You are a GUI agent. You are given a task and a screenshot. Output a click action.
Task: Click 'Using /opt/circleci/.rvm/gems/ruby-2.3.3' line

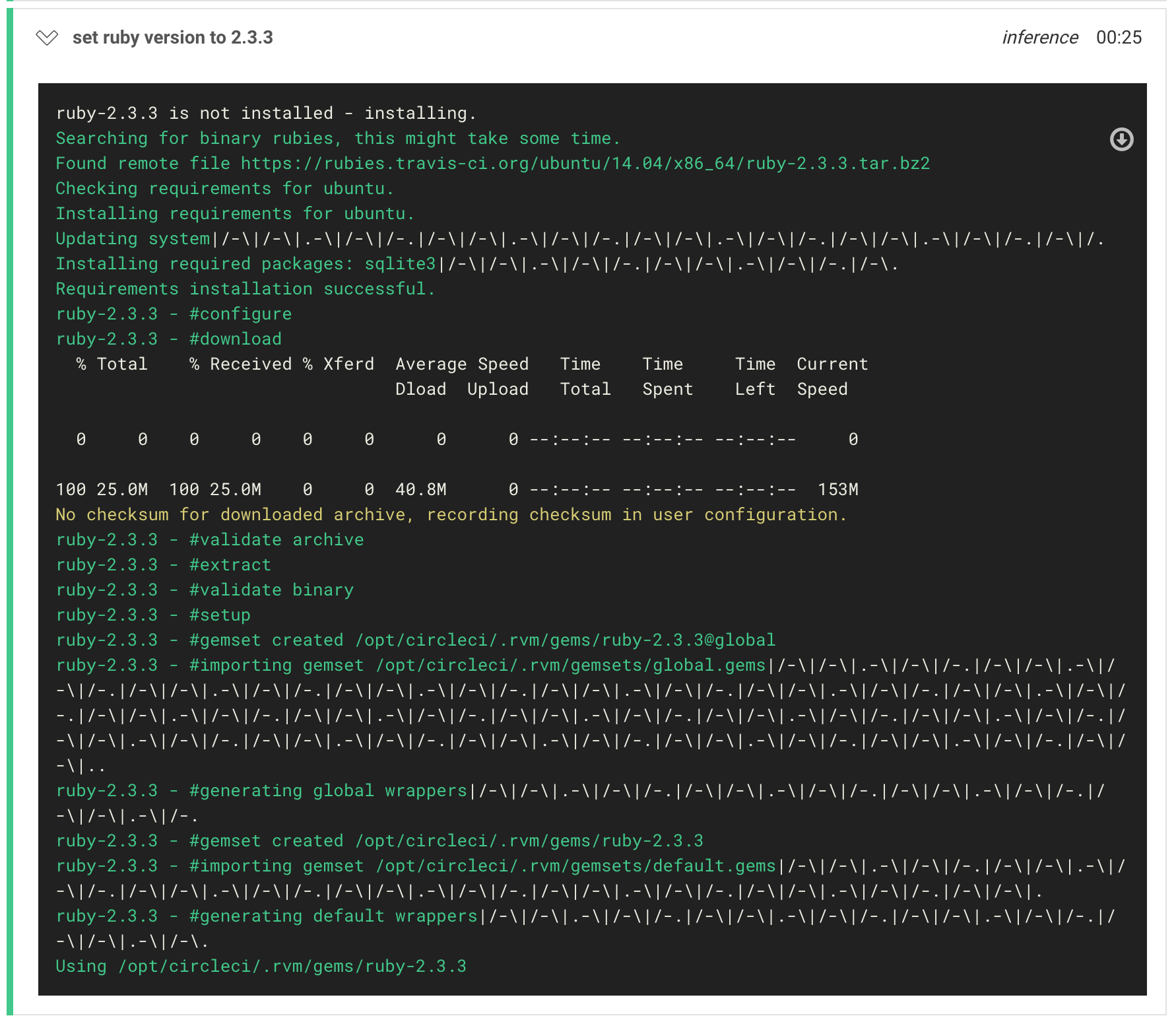[261, 966]
